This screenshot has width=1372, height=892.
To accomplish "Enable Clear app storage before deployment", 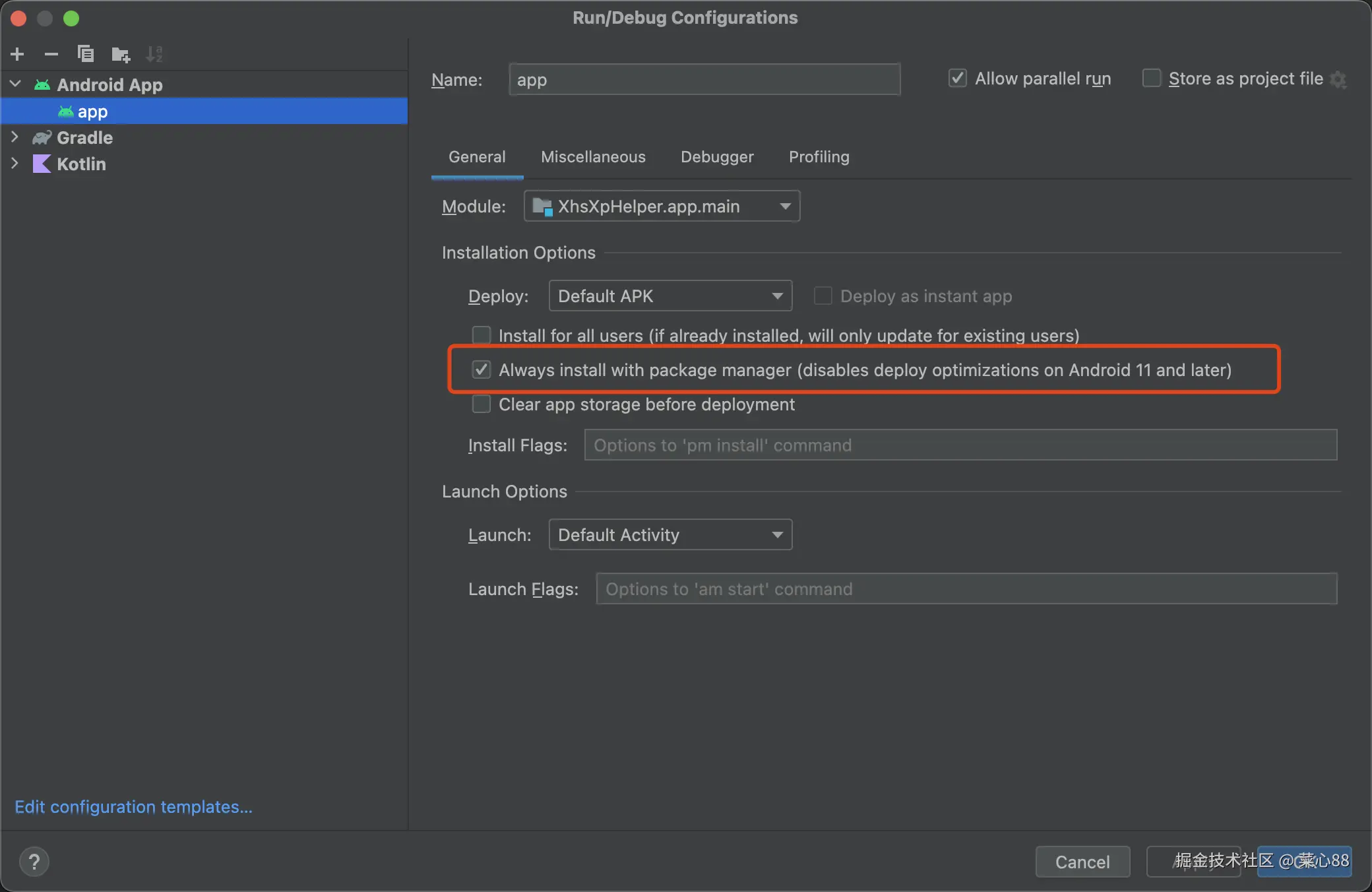I will coord(482,404).
